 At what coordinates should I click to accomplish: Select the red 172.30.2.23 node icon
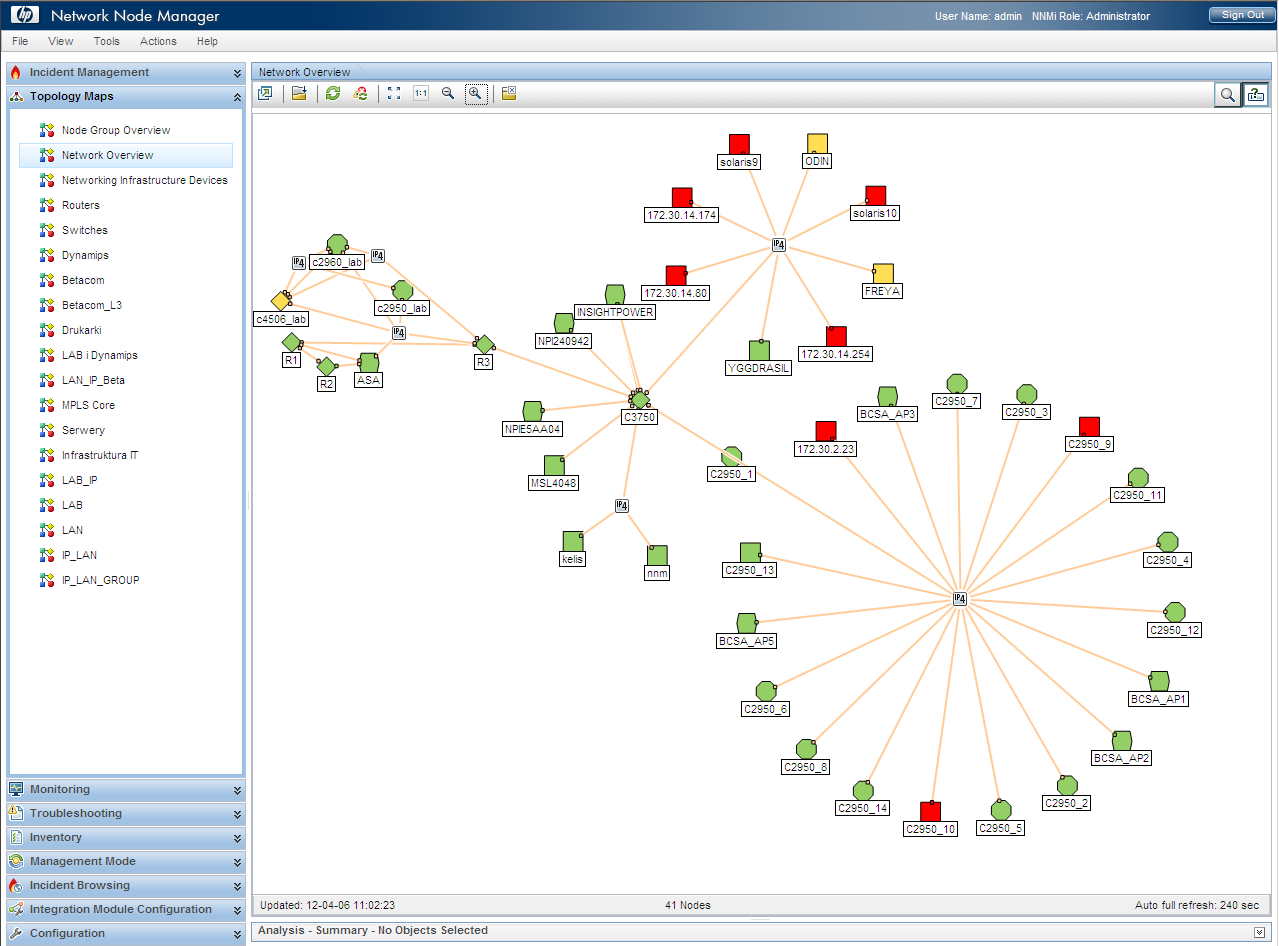tap(825, 431)
